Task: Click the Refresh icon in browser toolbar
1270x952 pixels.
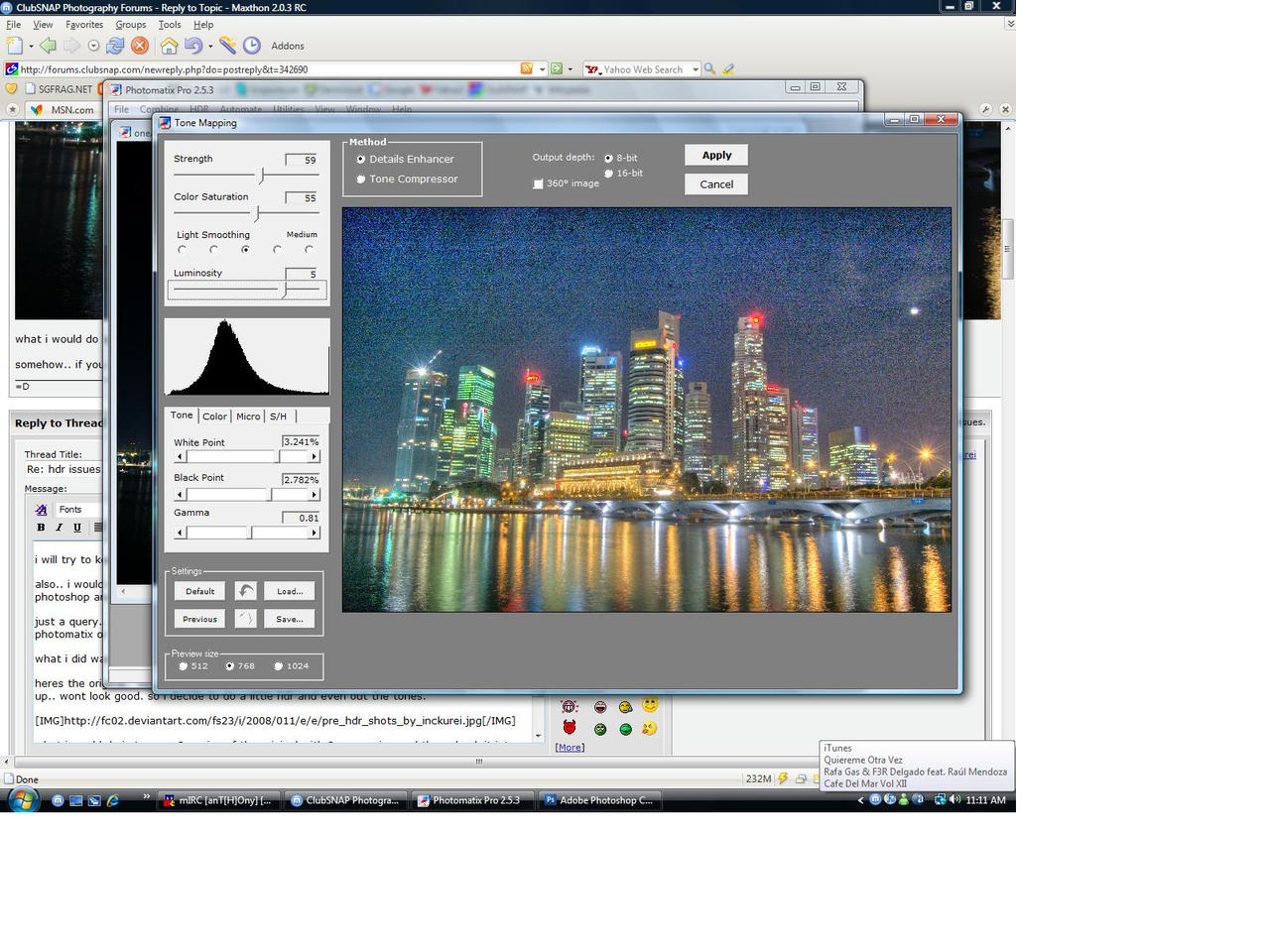Action: [115, 46]
